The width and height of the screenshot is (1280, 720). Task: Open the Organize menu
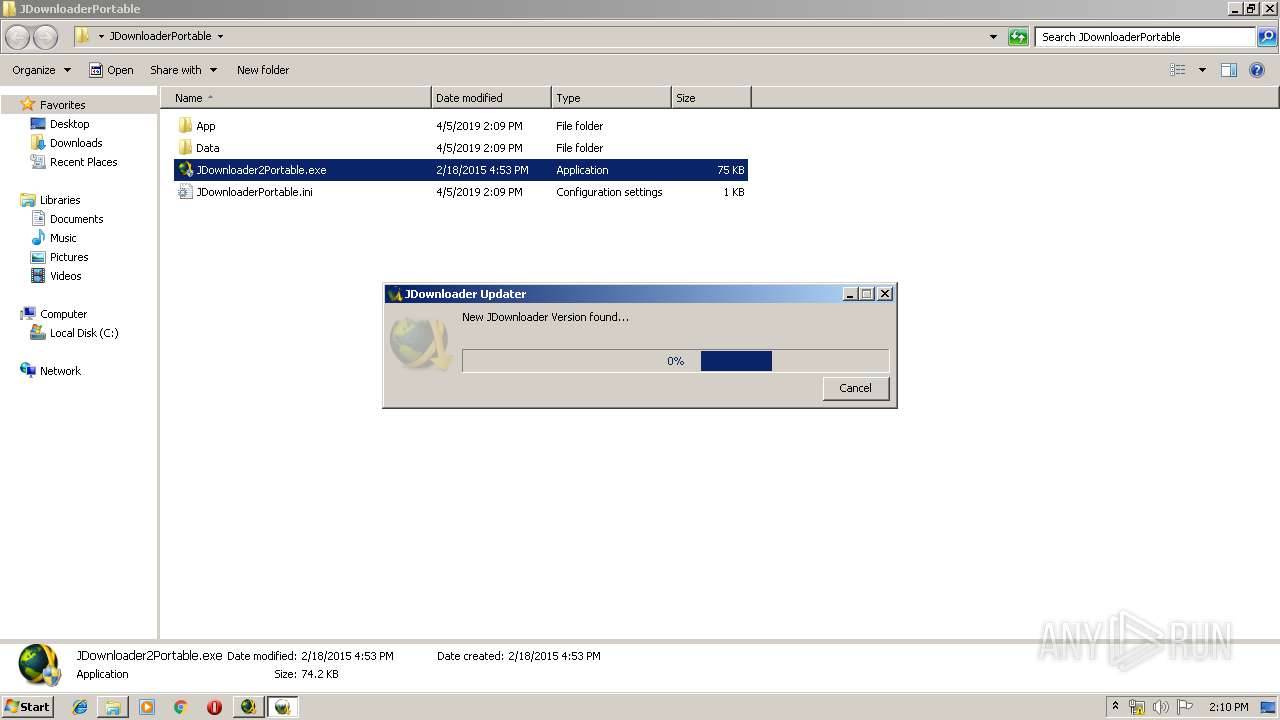(x=41, y=70)
